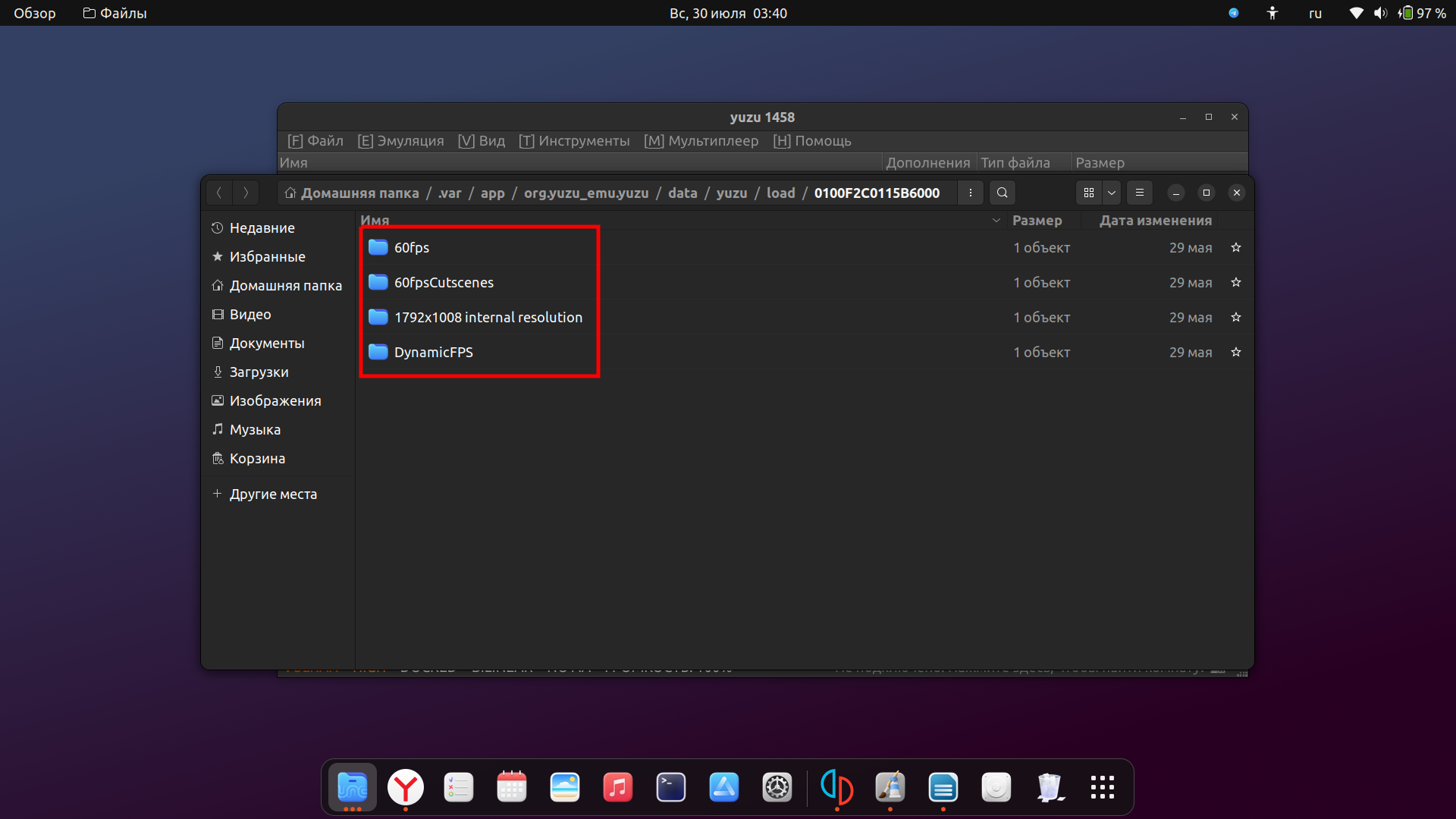
Task: Click 0100F2C0115B6000 in path bar
Action: 877,193
